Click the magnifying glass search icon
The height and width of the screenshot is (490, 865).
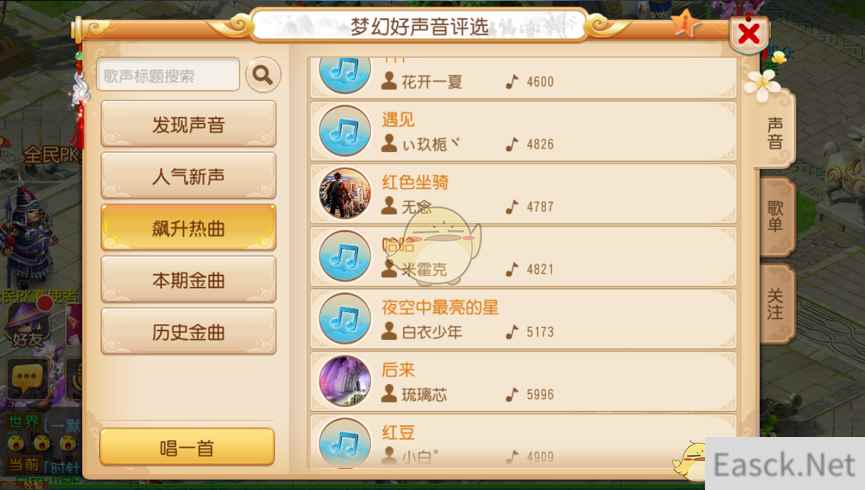[263, 74]
